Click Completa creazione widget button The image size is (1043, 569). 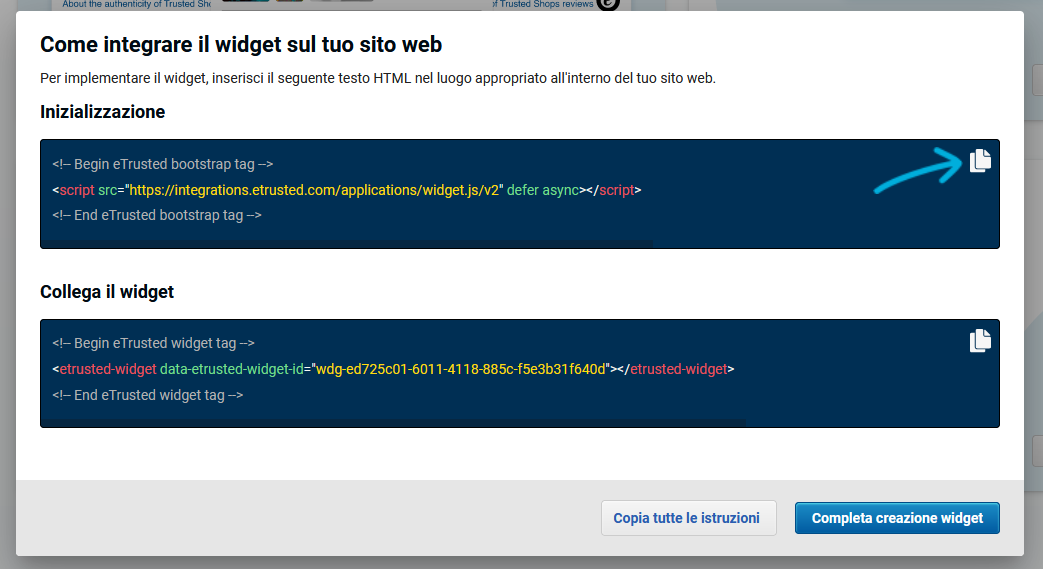(897, 518)
